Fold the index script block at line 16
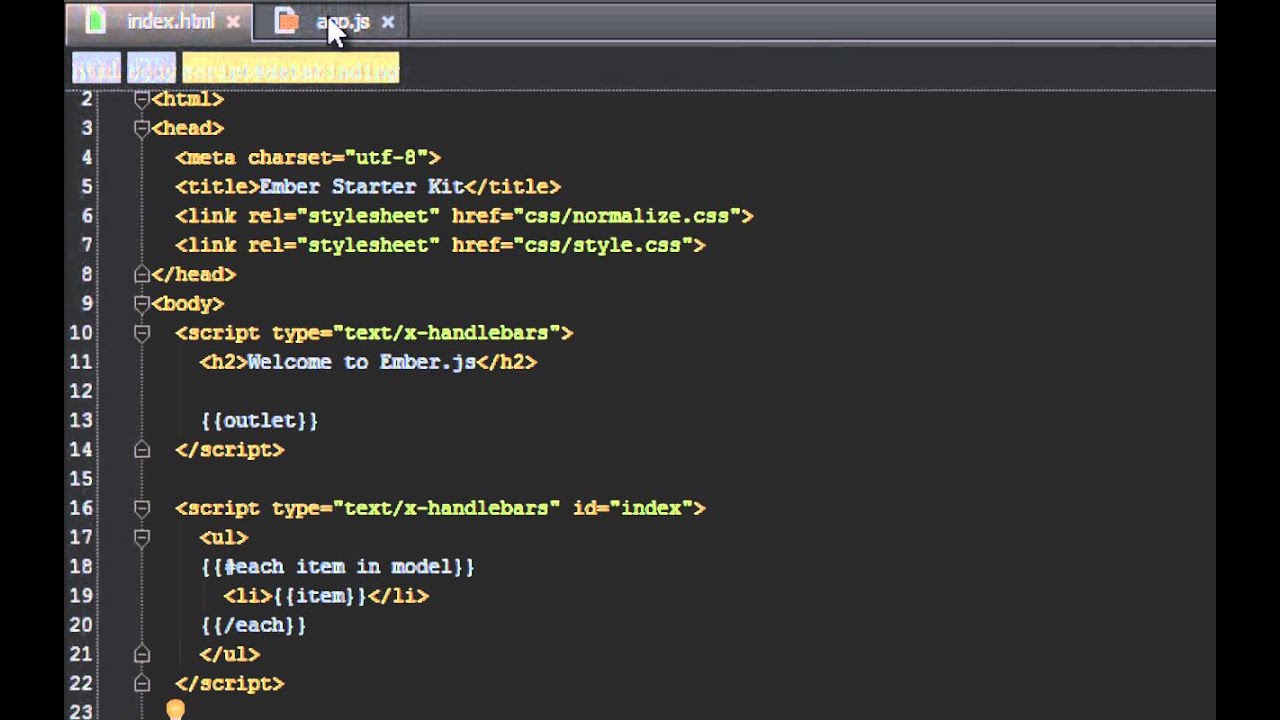Image resolution: width=1280 pixels, height=720 pixels. pos(141,508)
